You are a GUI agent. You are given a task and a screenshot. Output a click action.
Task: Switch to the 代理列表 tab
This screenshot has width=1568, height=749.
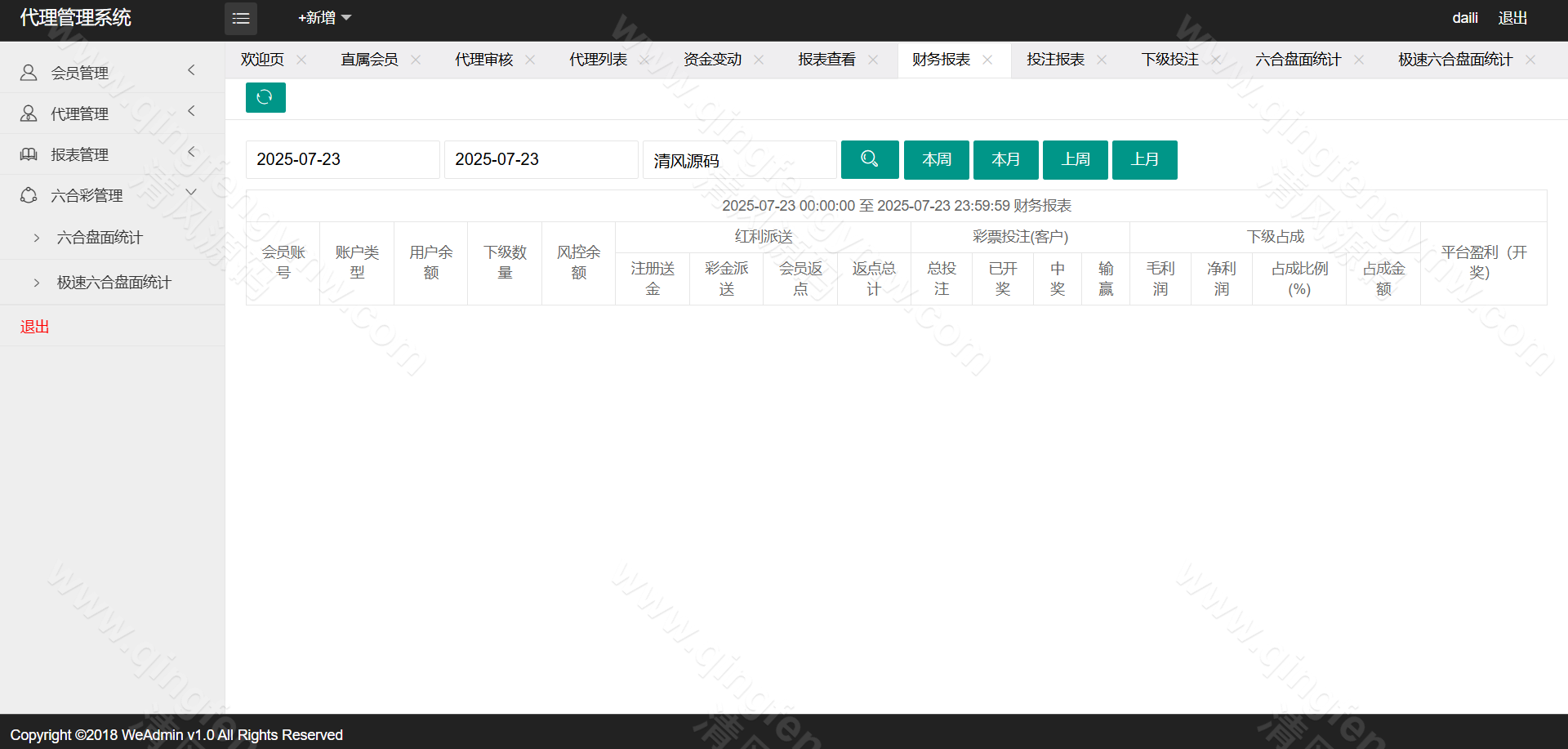[x=598, y=60]
